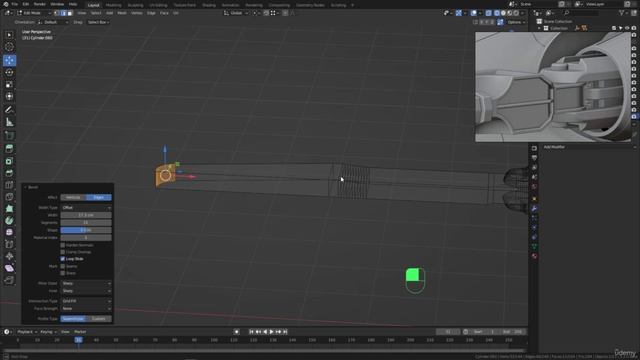Select the Inset Faces tool

pos(9,161)
